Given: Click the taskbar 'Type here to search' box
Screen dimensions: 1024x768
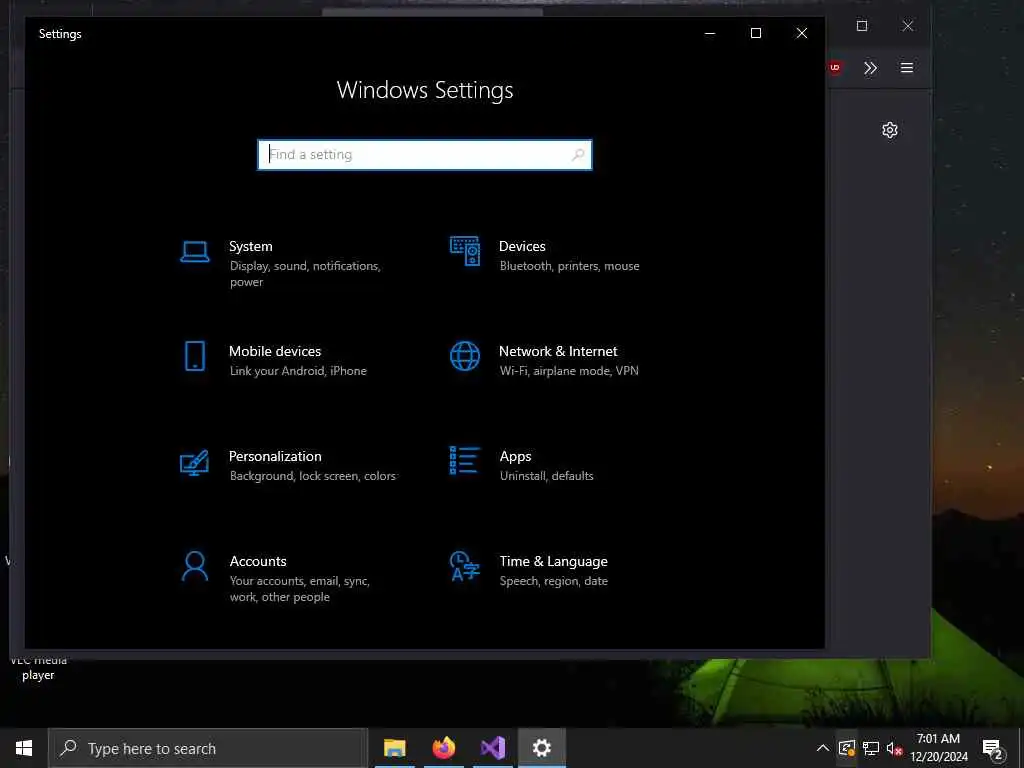Looking at the screenshot, I should click(208, 748).
